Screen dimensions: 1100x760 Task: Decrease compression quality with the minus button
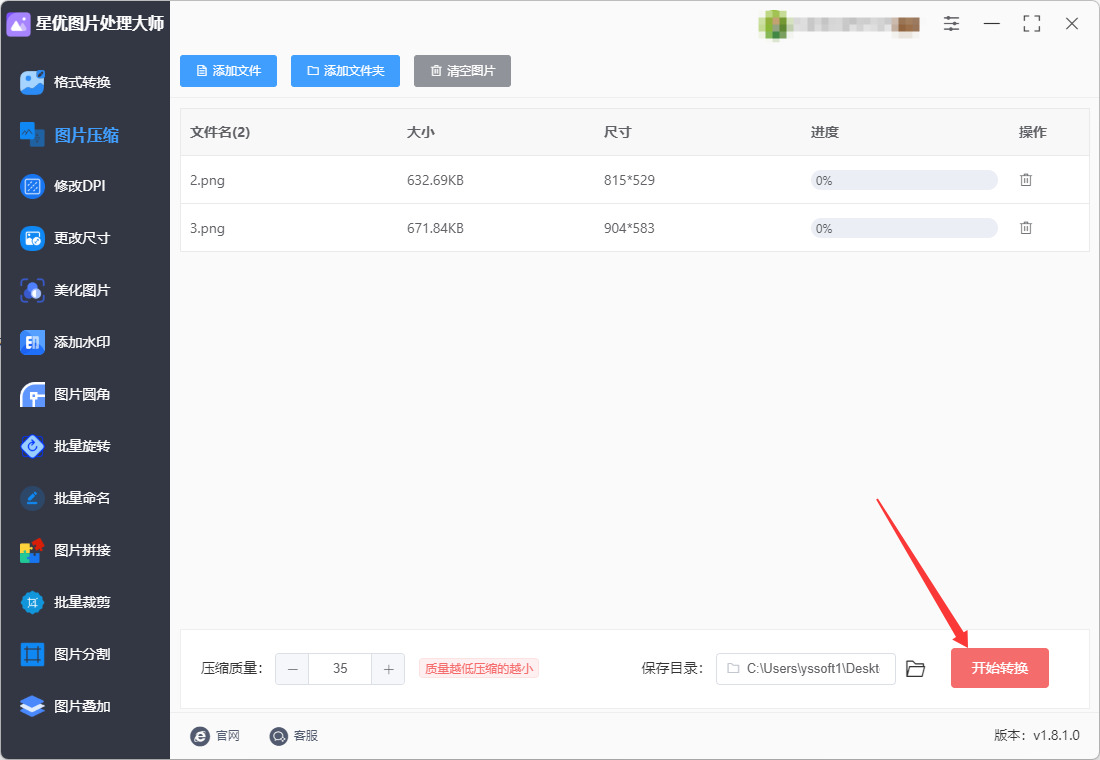point(293,669)
